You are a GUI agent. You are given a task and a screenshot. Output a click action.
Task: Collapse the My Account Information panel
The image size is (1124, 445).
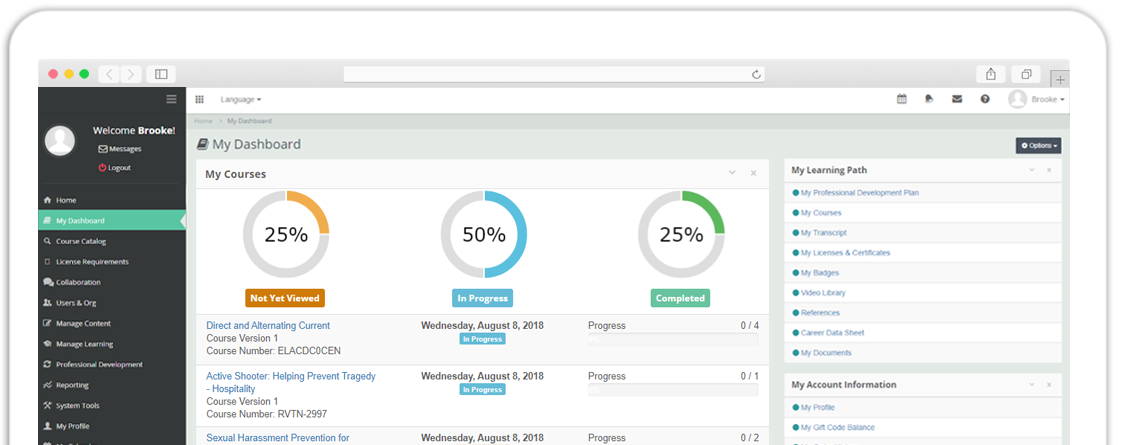(x=1032, y=385)
